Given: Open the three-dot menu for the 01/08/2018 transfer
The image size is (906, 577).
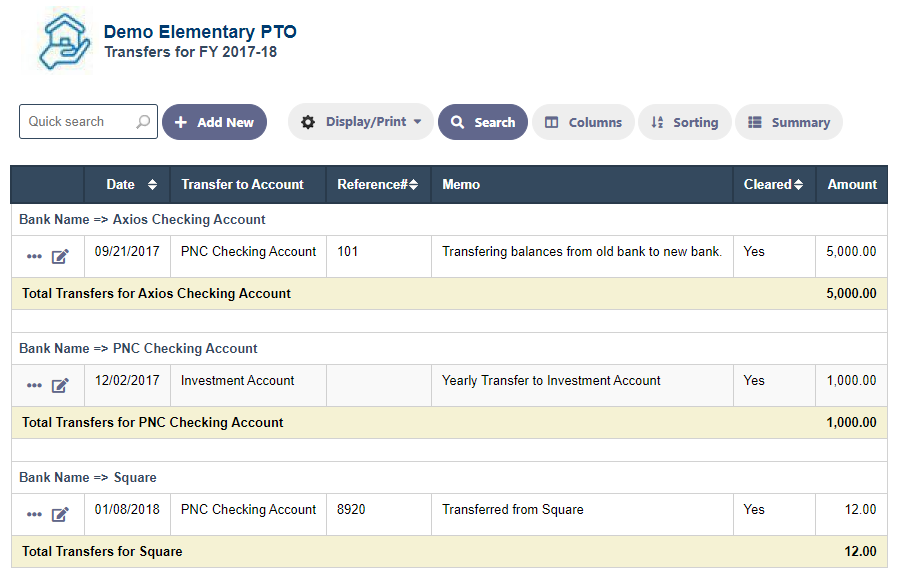Looking at the screenshot, I should pyautogui.click(x=34, y=515).
